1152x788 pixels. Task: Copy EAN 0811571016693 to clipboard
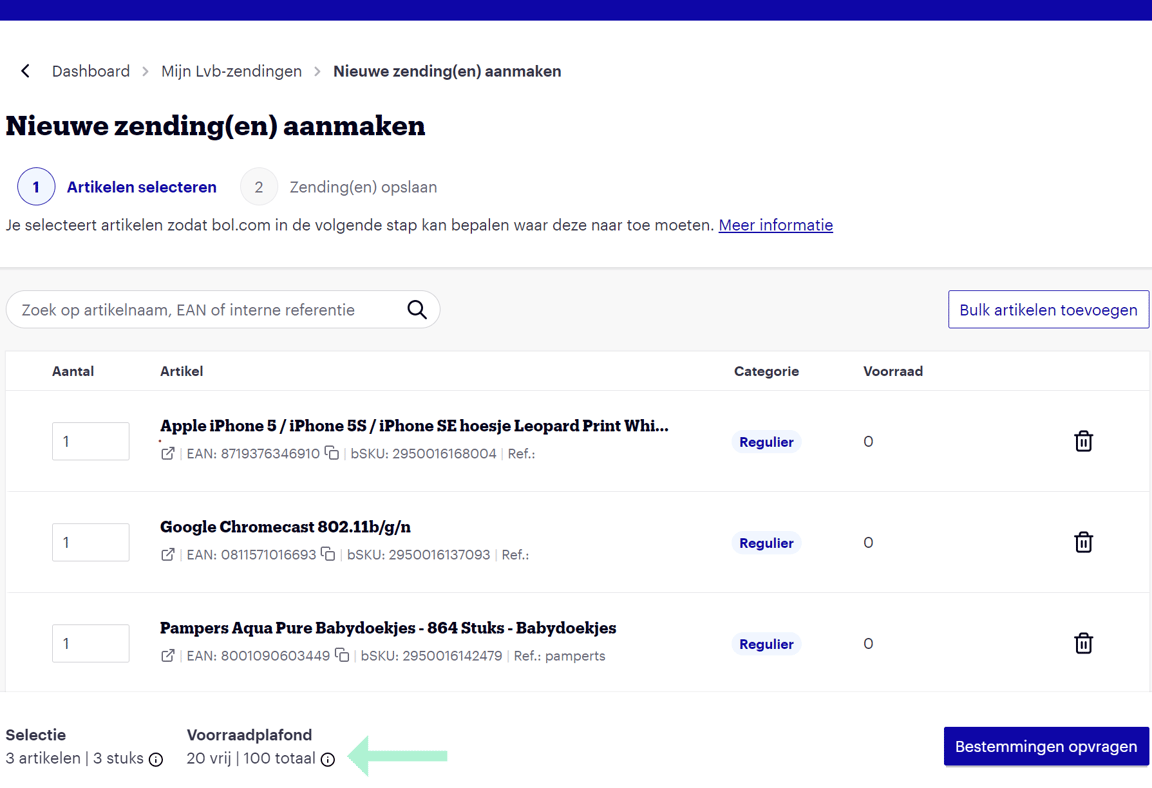[x=328, y=554]
